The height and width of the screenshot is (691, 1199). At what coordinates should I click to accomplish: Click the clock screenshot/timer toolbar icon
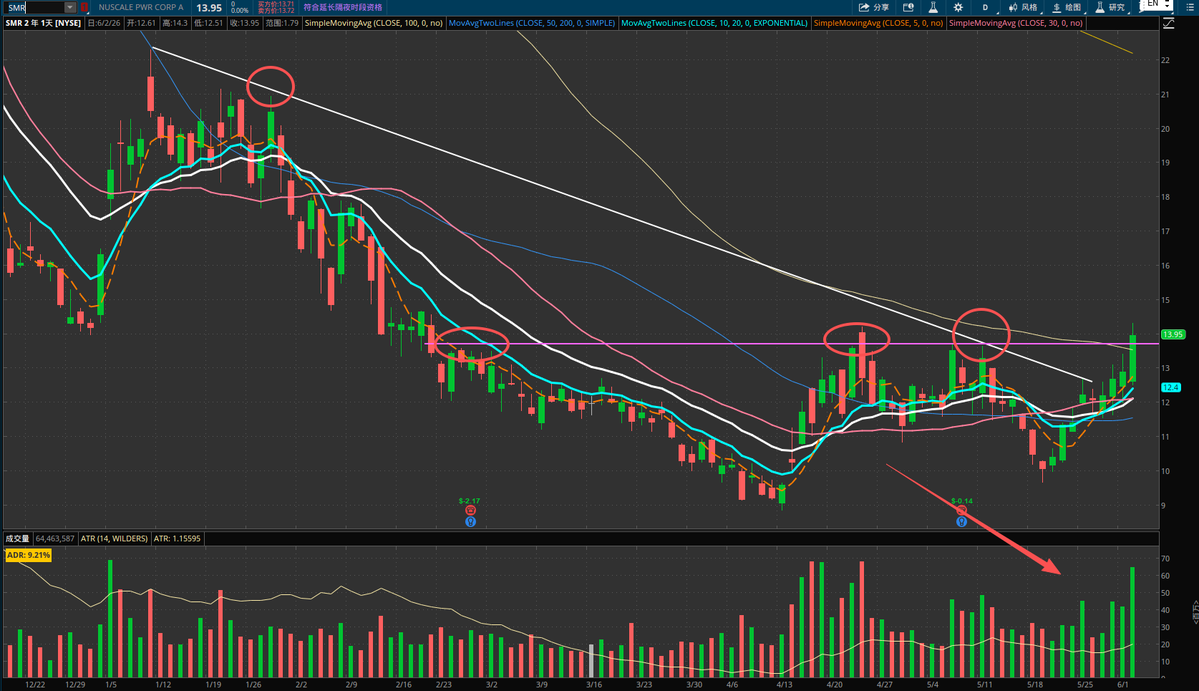pos(908,8)
